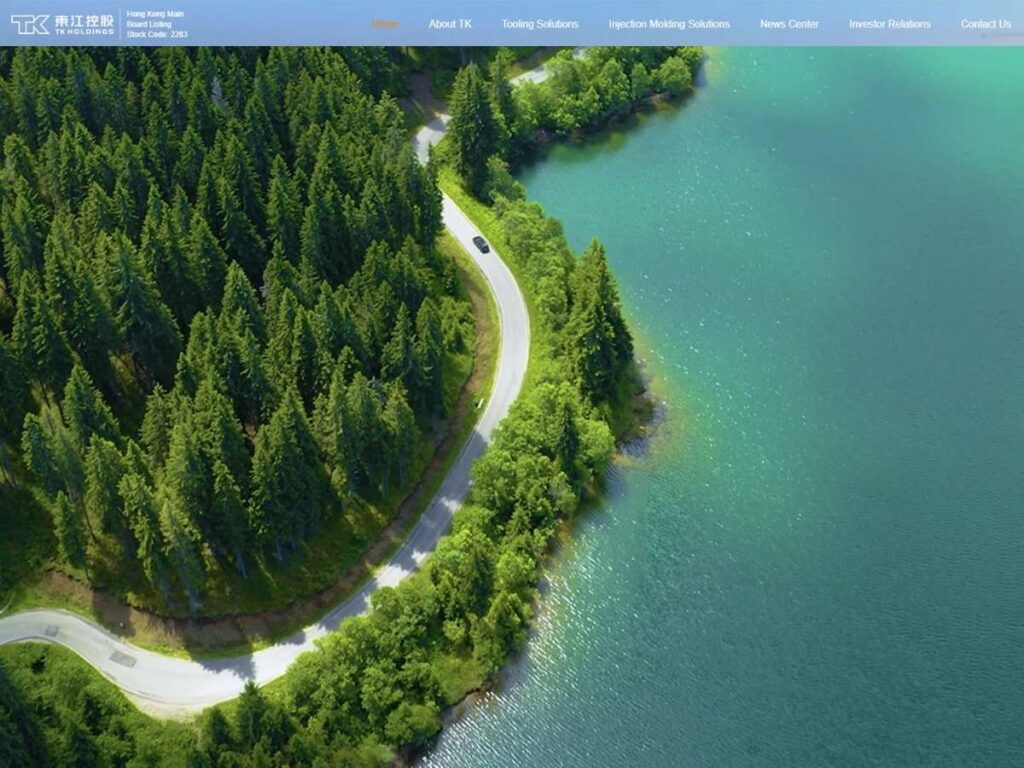Viewport: 1024px width, 768px height.
Task: Click the Hong Kong Main Board Listing text
Action: 154,19
